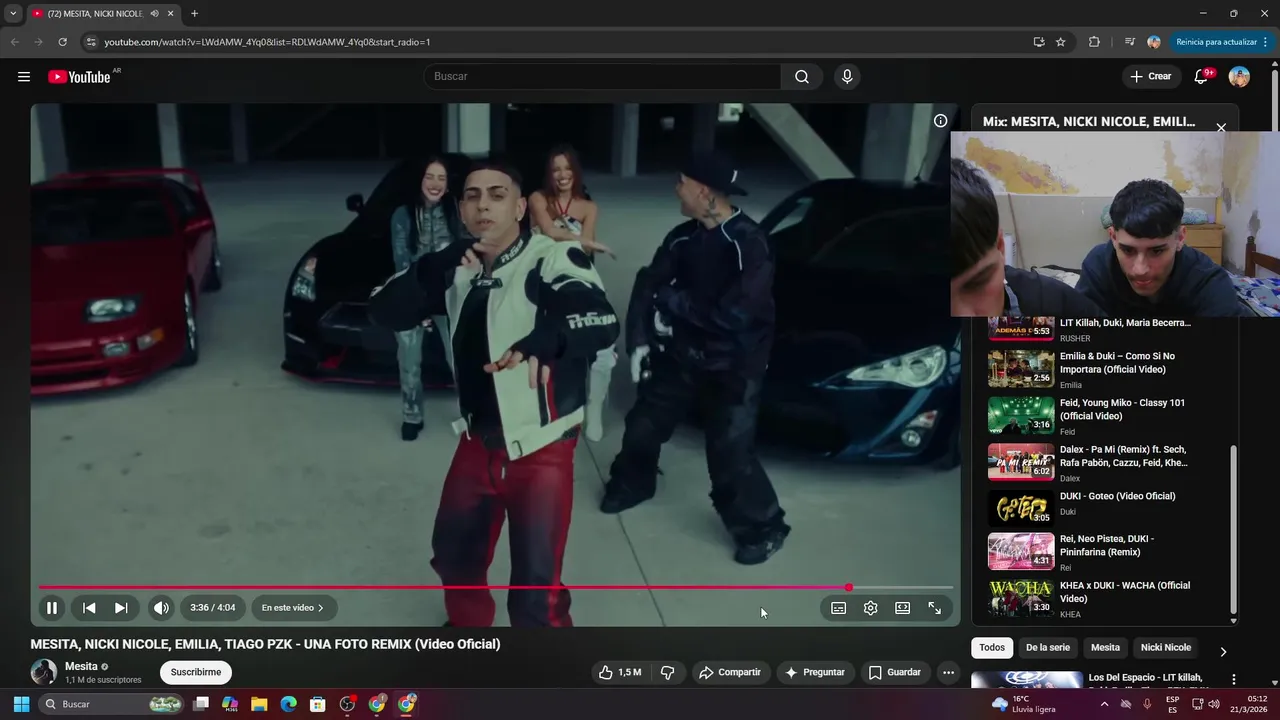Click the address bar URL
Image resolution: width=1280 pixels, height=720 pixels.
tap(267, 42)
